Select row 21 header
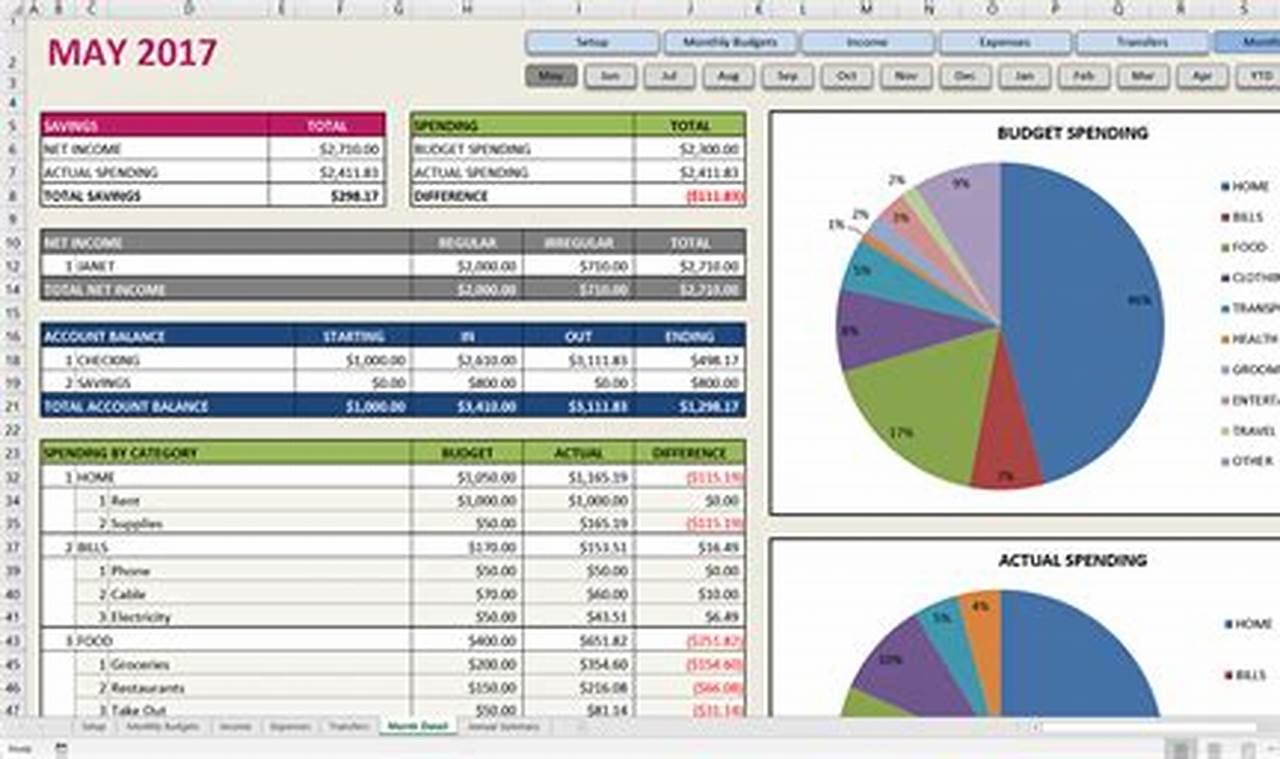 (x=14, y=406)
